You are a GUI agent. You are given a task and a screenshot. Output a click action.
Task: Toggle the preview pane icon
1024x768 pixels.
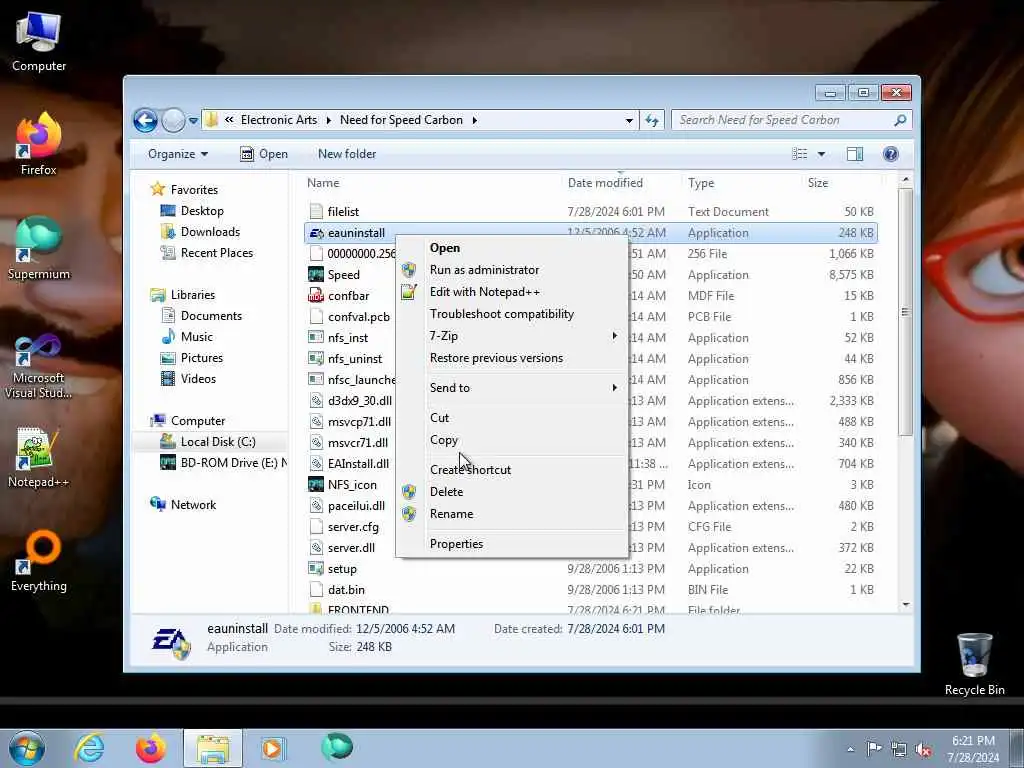pyautogui.click(x=855, y=154)
